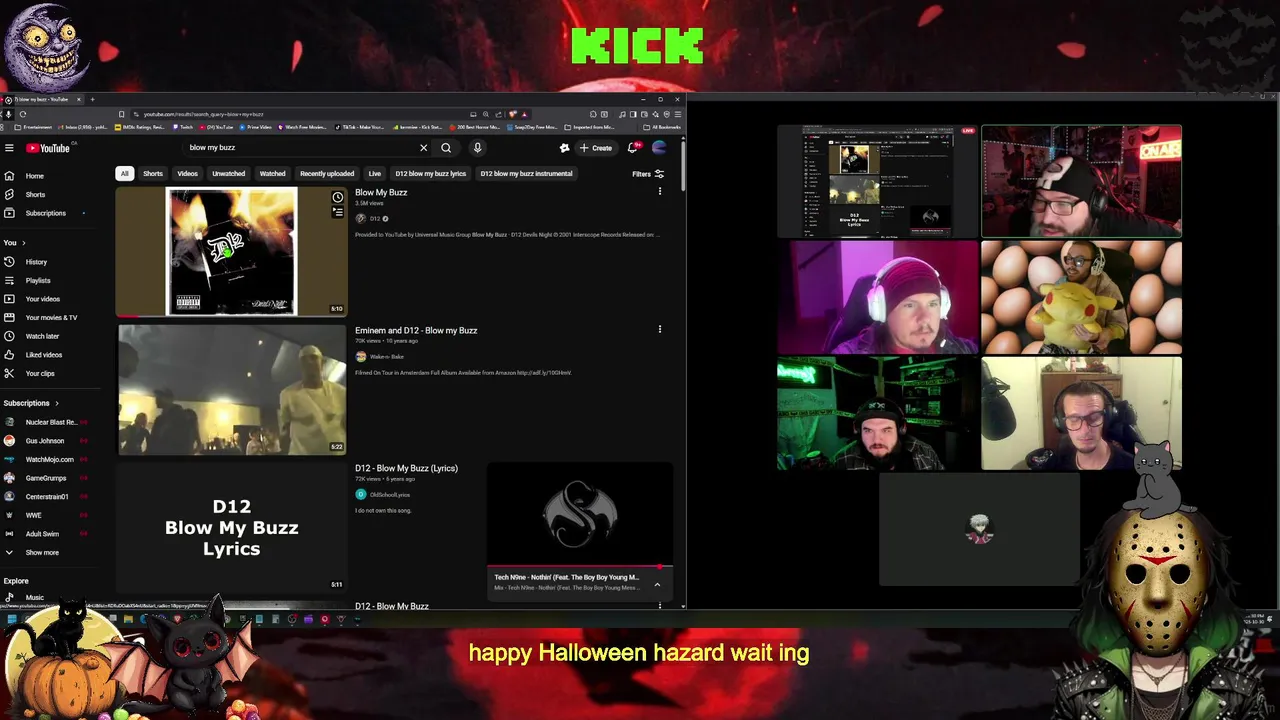
Task: Open Shorts in sidebar
Action: [35, 194]
